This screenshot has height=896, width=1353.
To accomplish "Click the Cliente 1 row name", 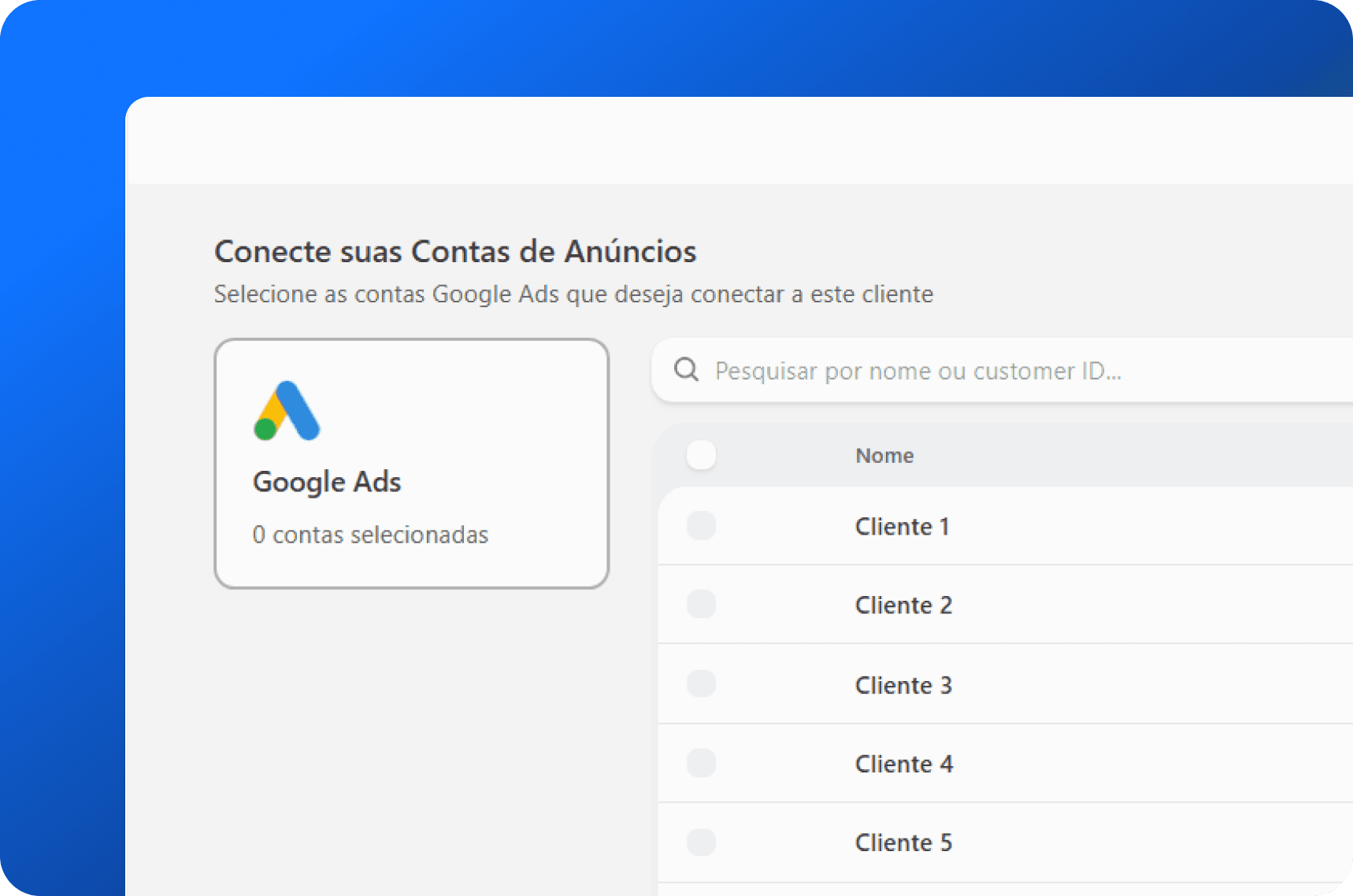I will [x=903, y=526].
